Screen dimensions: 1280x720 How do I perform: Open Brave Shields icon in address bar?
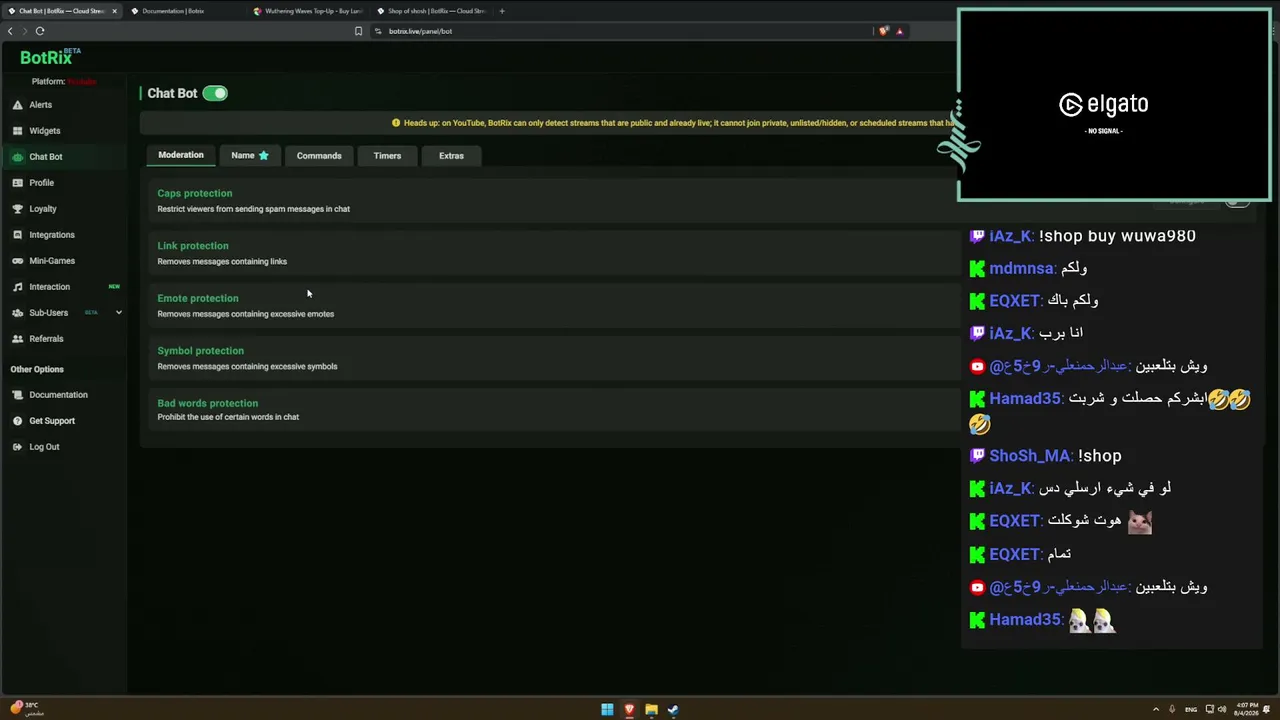[x=883, y=31]
